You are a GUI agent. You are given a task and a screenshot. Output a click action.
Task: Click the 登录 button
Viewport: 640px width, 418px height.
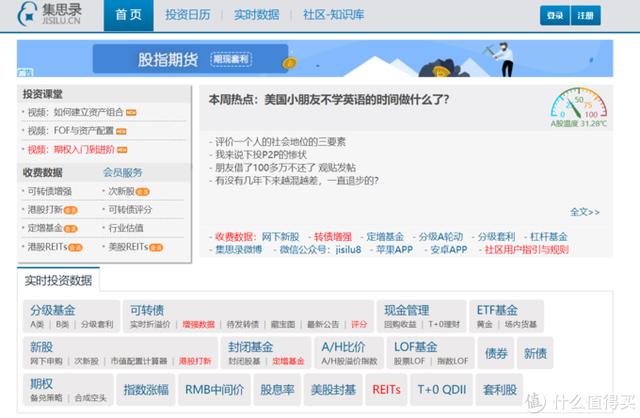555,16
